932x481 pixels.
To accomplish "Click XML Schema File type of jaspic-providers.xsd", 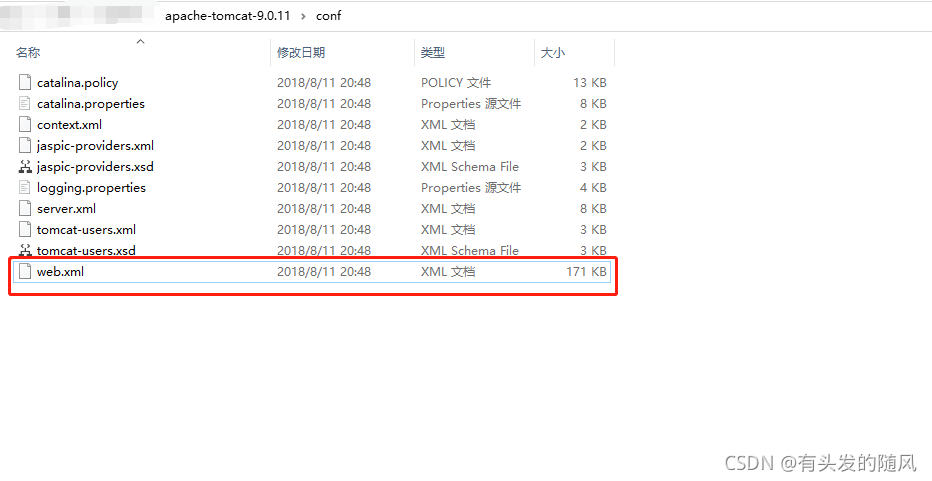I will [470, 166].
